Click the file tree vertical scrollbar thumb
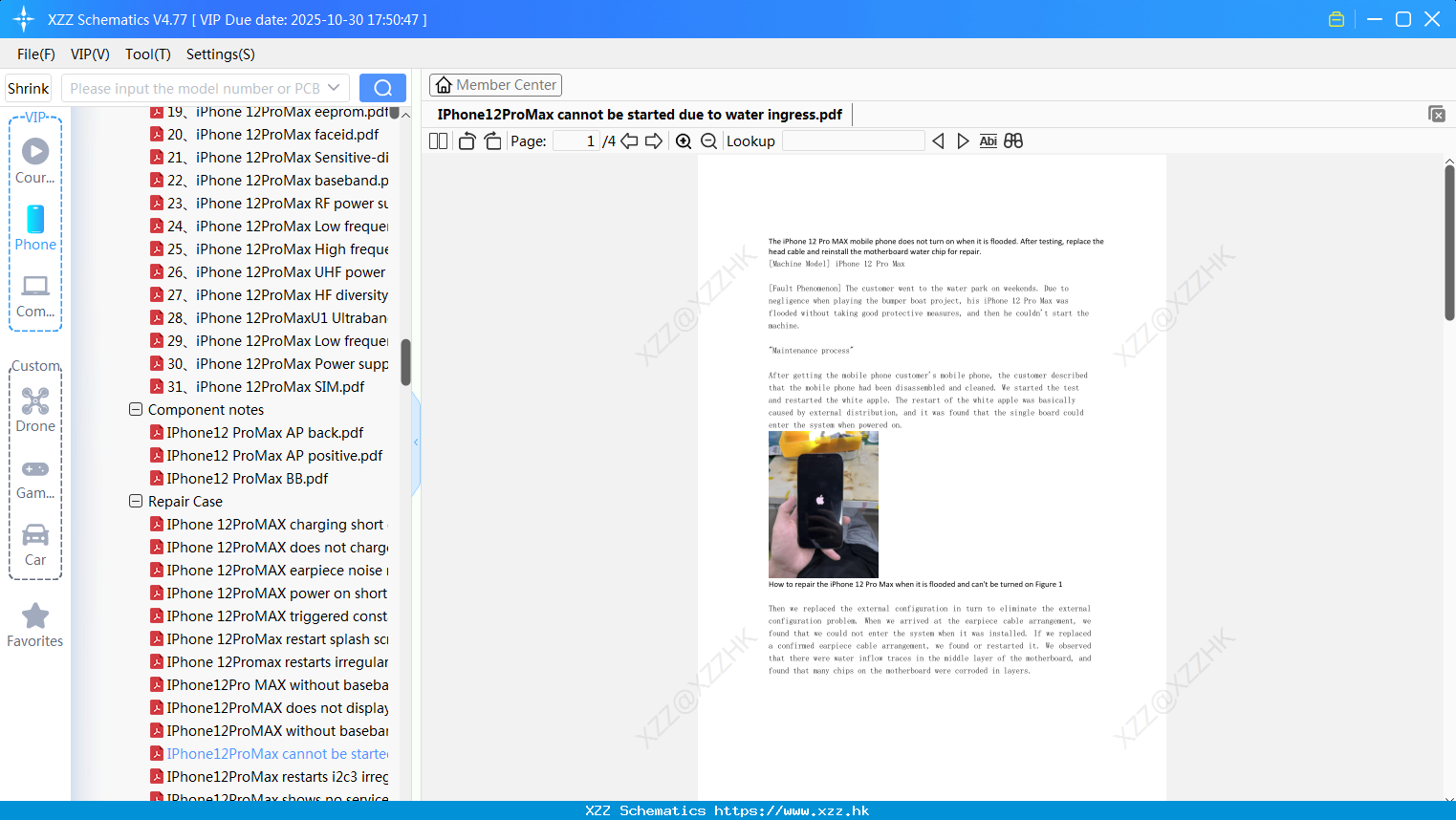1456x820 pixels. click(x=405, y=362)
